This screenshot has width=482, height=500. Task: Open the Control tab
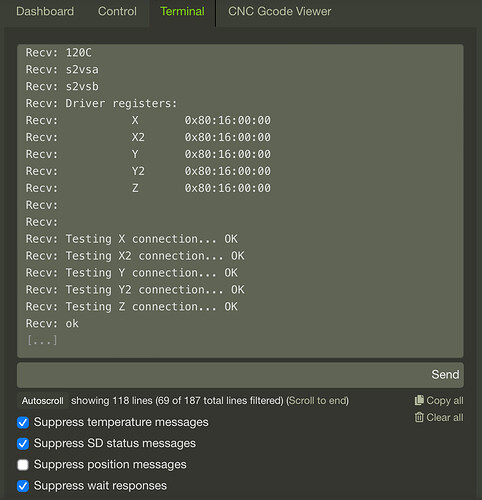click(x=117, y=12)
